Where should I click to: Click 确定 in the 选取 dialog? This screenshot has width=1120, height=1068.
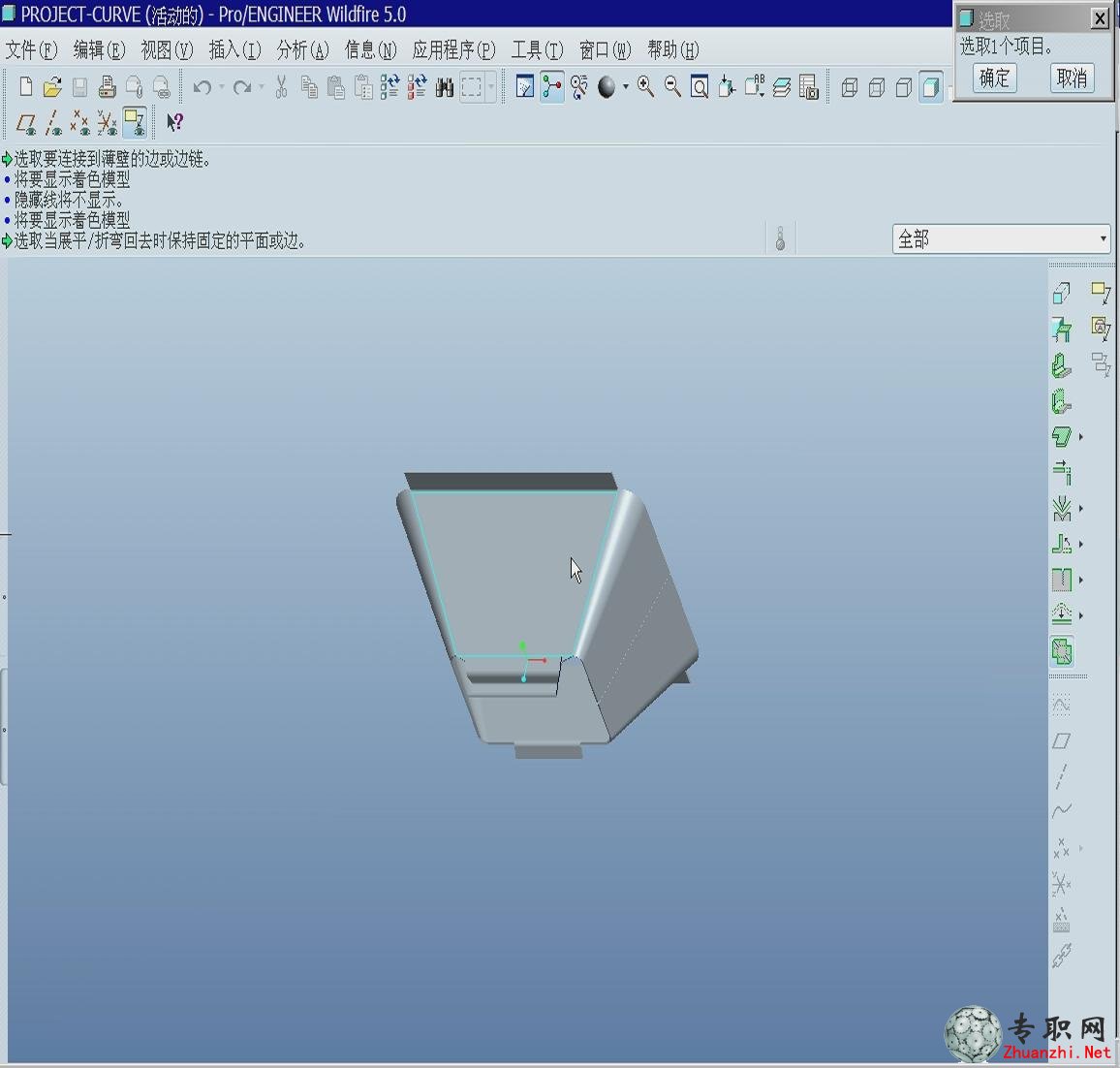click(x=994, y=78)
